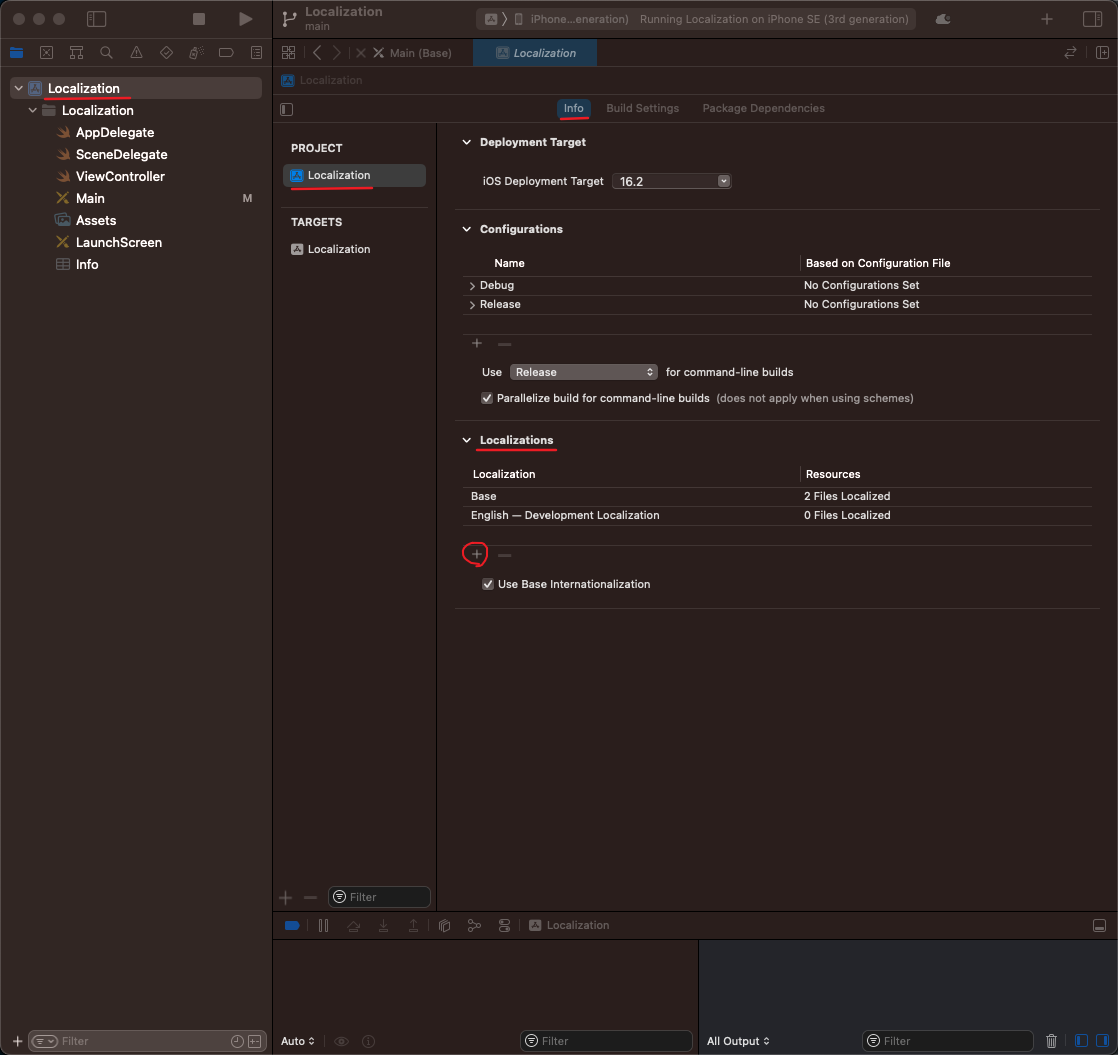This screenshot has width=1118, height=1055.
Task: Open the Project navigator folder icon
Action: tap(16, 52)
